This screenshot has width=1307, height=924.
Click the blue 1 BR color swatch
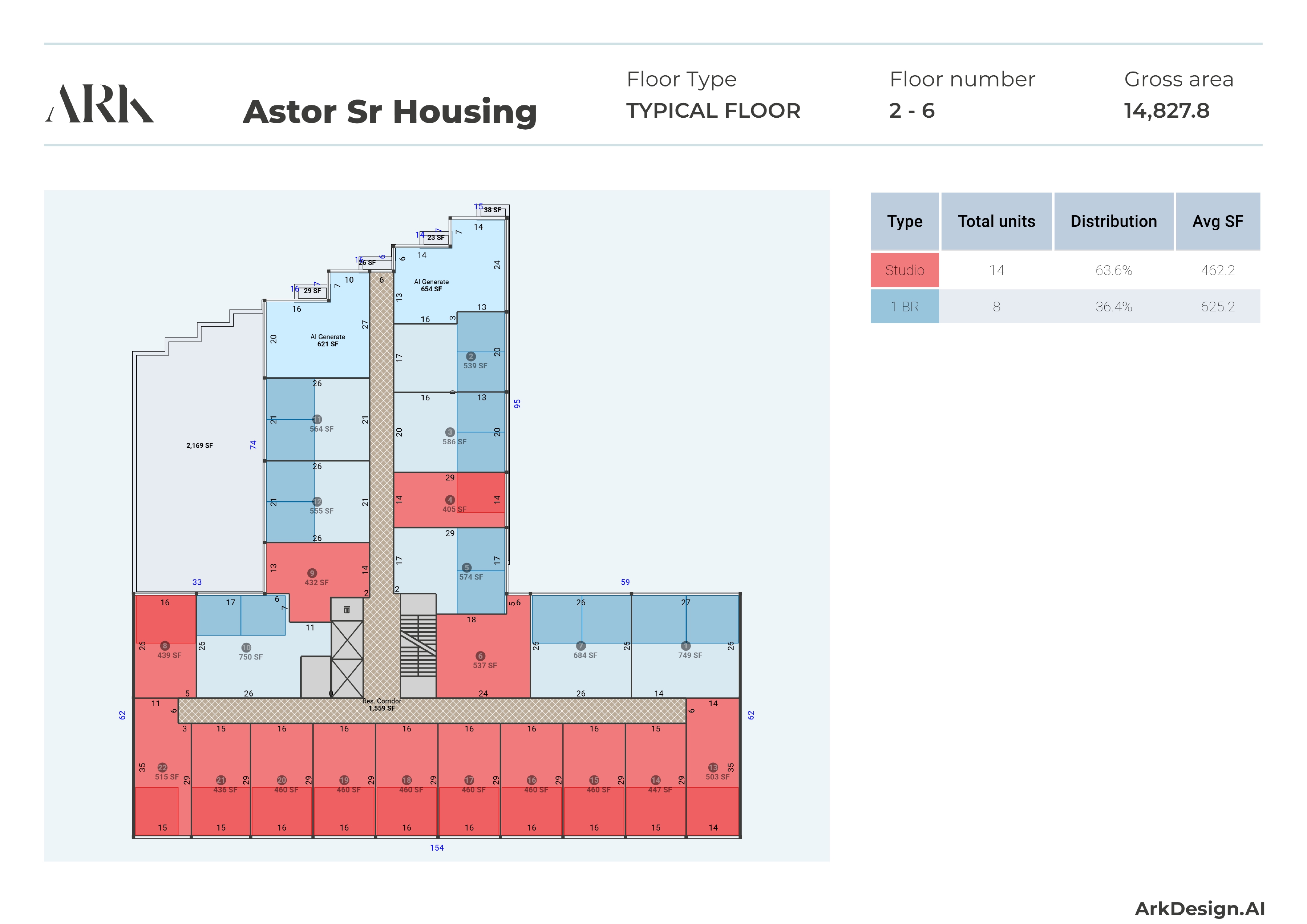[x=905, y=307]
